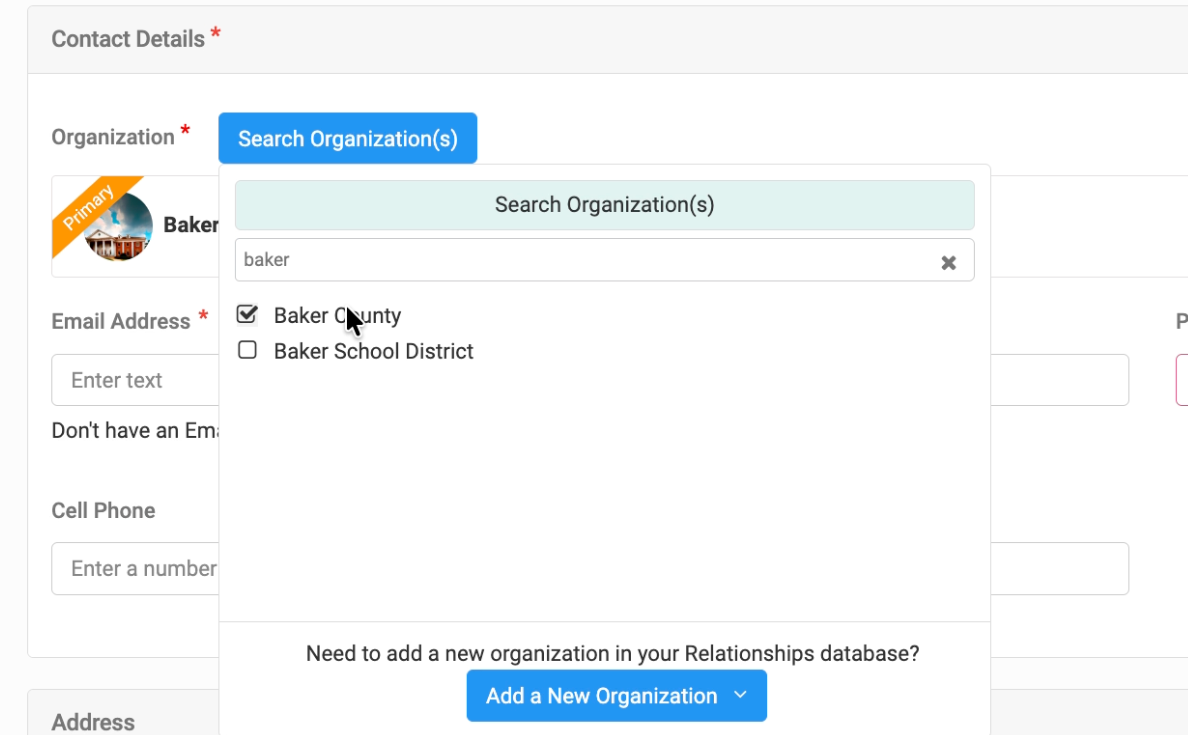
Task: Click the Organization field label
Action: pos(113,137)
